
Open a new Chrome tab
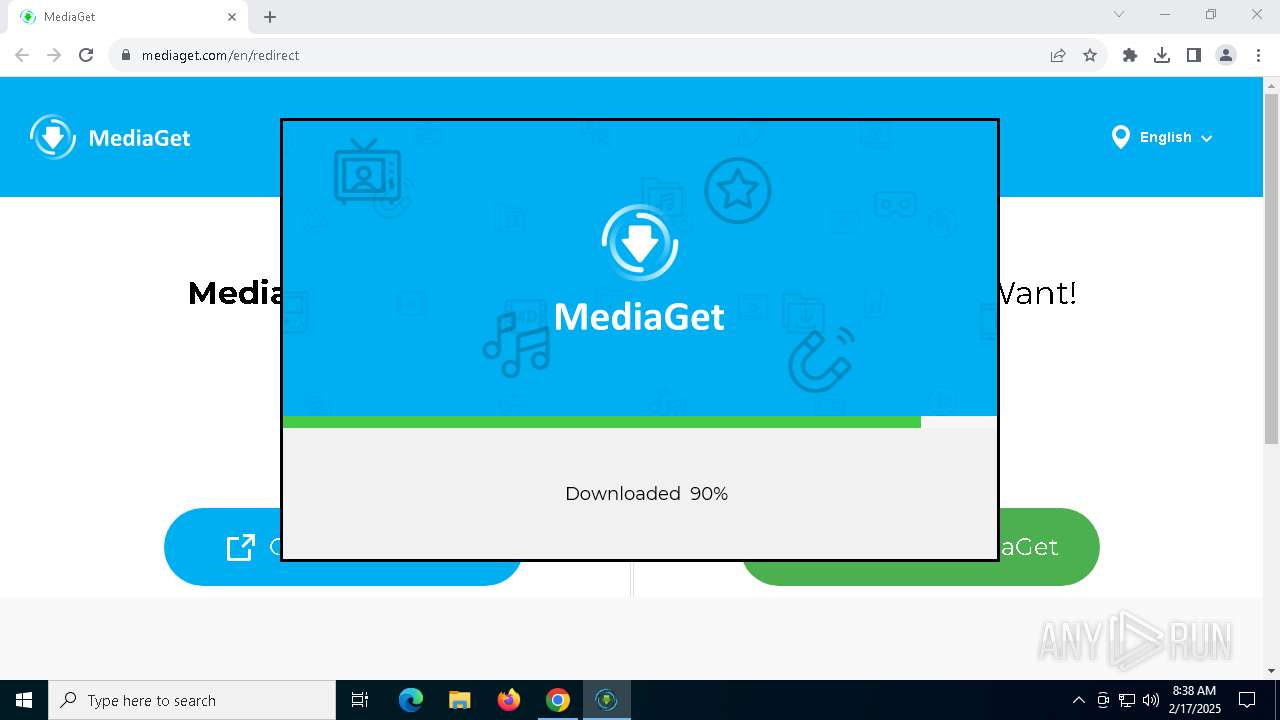tap(270, 17)
